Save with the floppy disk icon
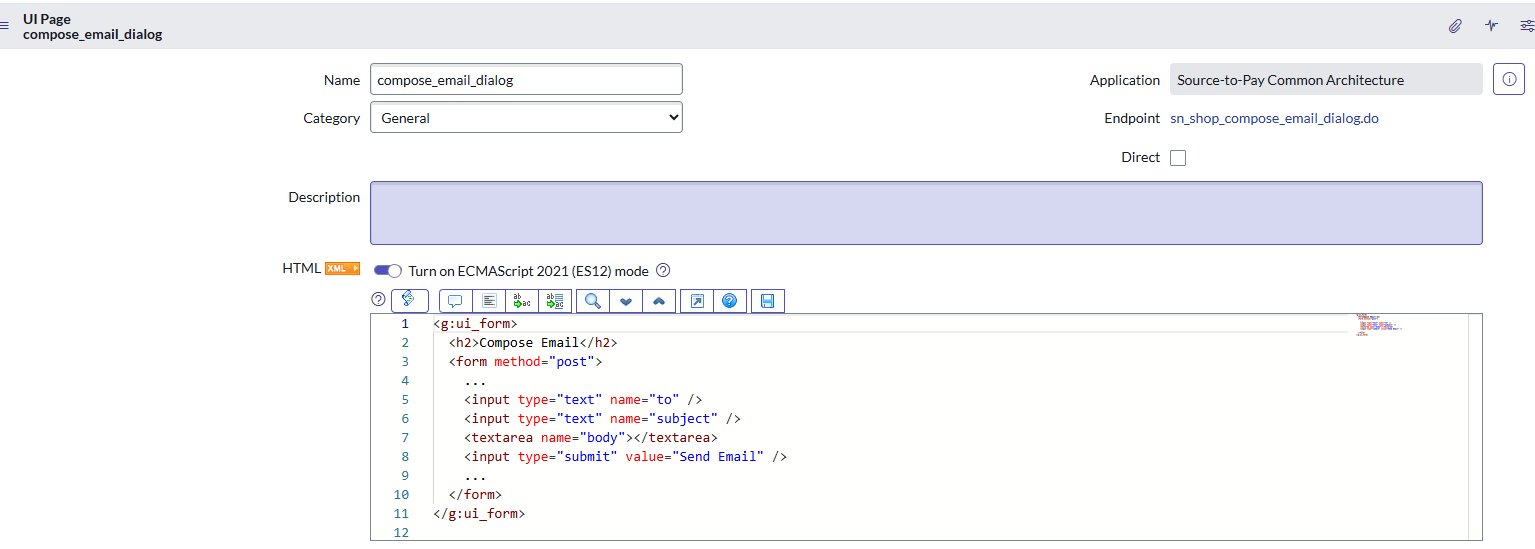This screenshot has width=1535, height=549. pyautogui.click(x=767, y=300)
